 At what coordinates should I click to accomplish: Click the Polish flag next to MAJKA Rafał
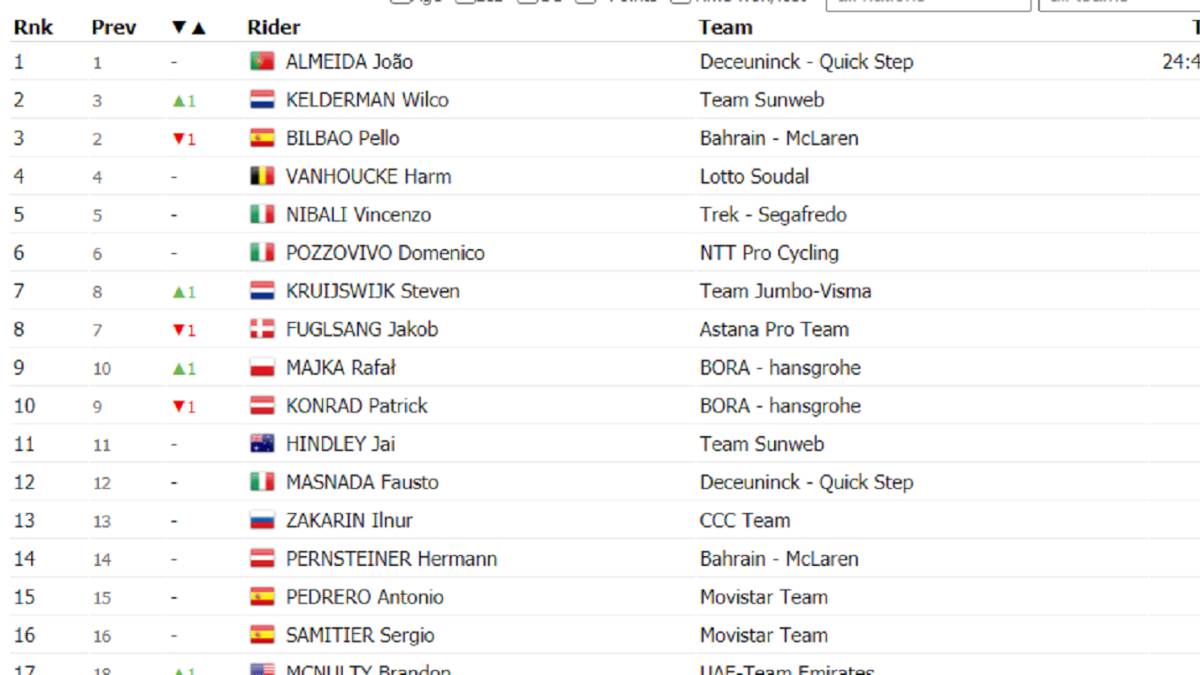(x=262, y=368)
